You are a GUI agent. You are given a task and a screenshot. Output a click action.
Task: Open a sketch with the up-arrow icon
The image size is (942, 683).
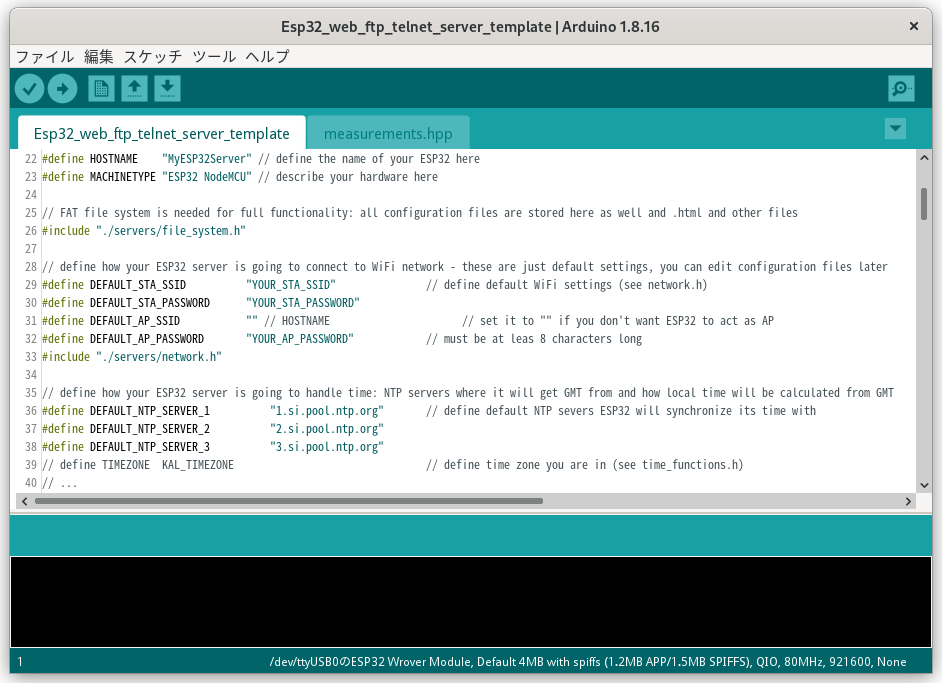[x=135, y=89]
